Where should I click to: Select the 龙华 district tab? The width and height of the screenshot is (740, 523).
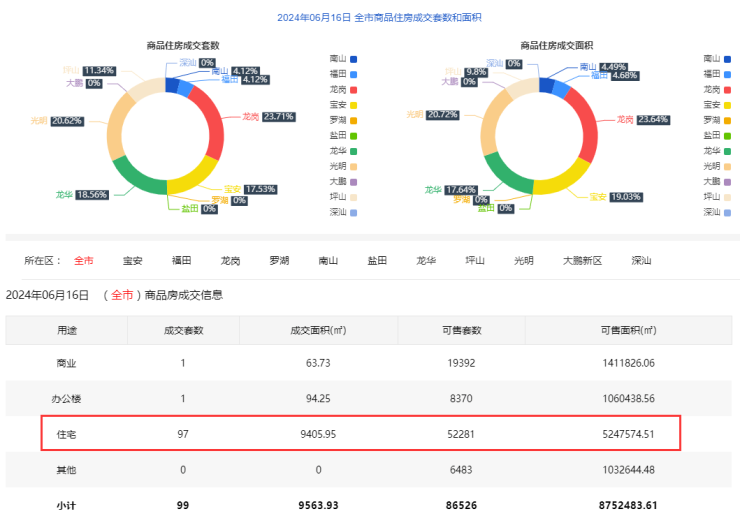click(426, 261)
